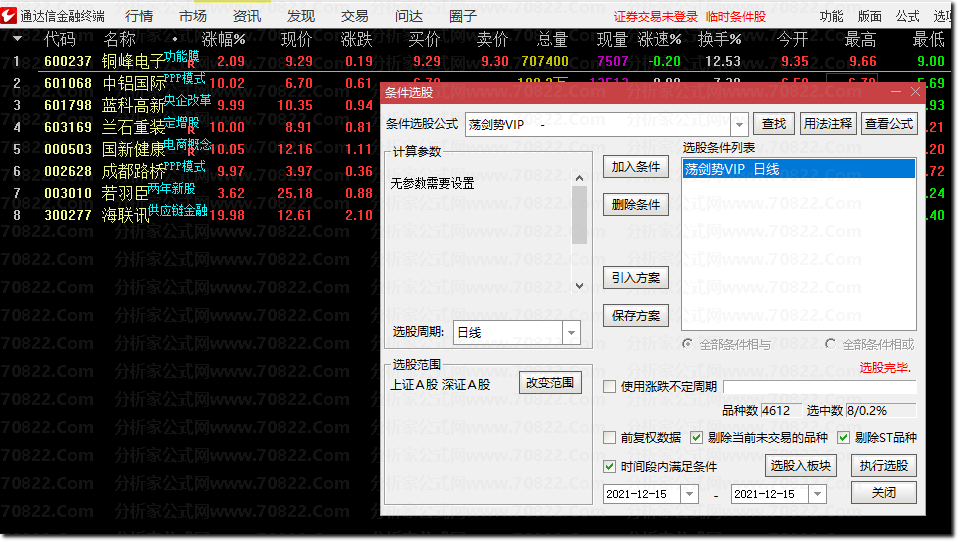Click the 执行选股 button
The width and height of the screenshot is (960, 542).
(x=883, y=465)
